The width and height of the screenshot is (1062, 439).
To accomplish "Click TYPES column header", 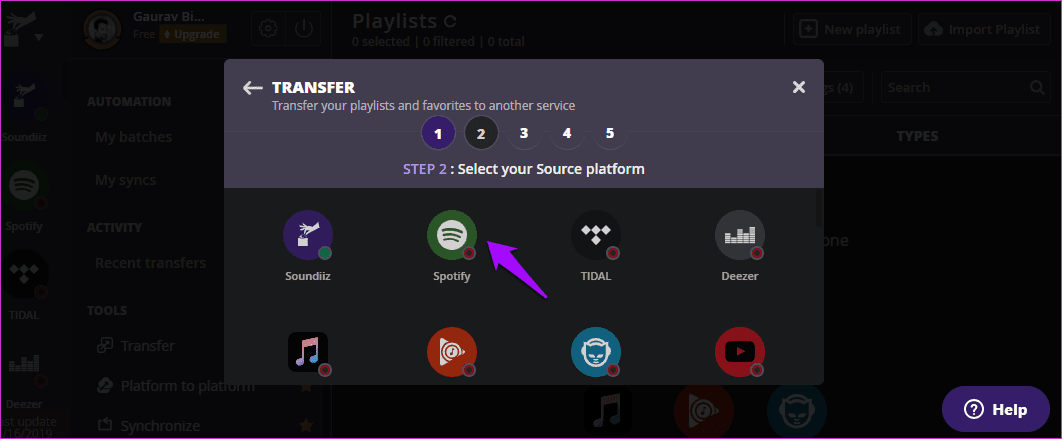I will (917, 136).
